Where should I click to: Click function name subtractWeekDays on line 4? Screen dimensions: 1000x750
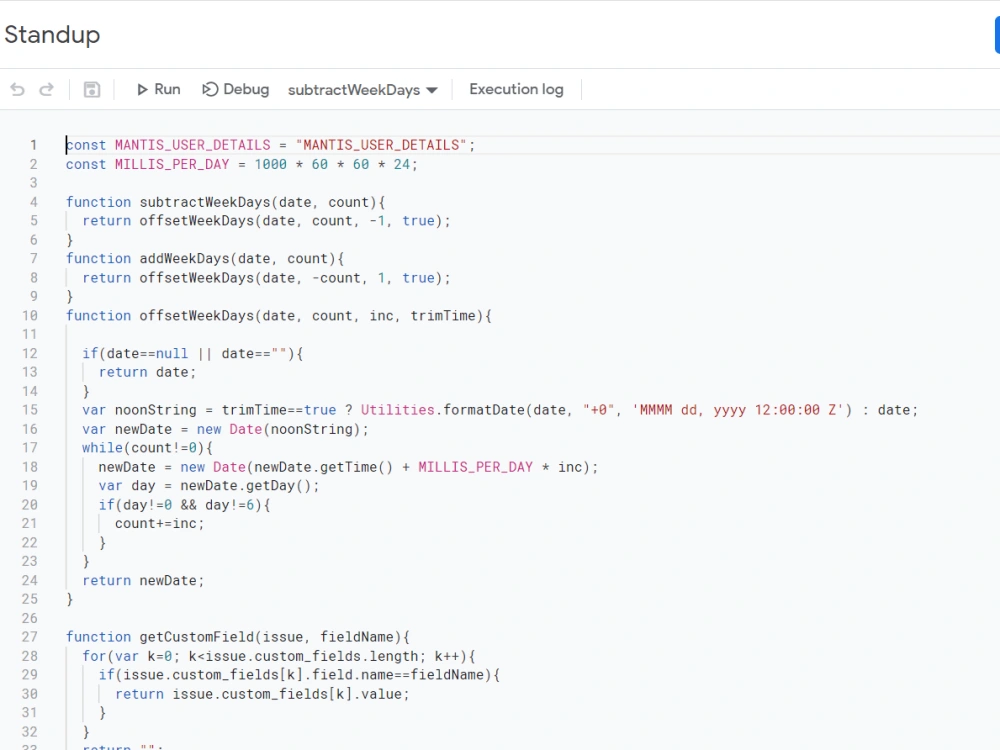[x=205, y=202]
